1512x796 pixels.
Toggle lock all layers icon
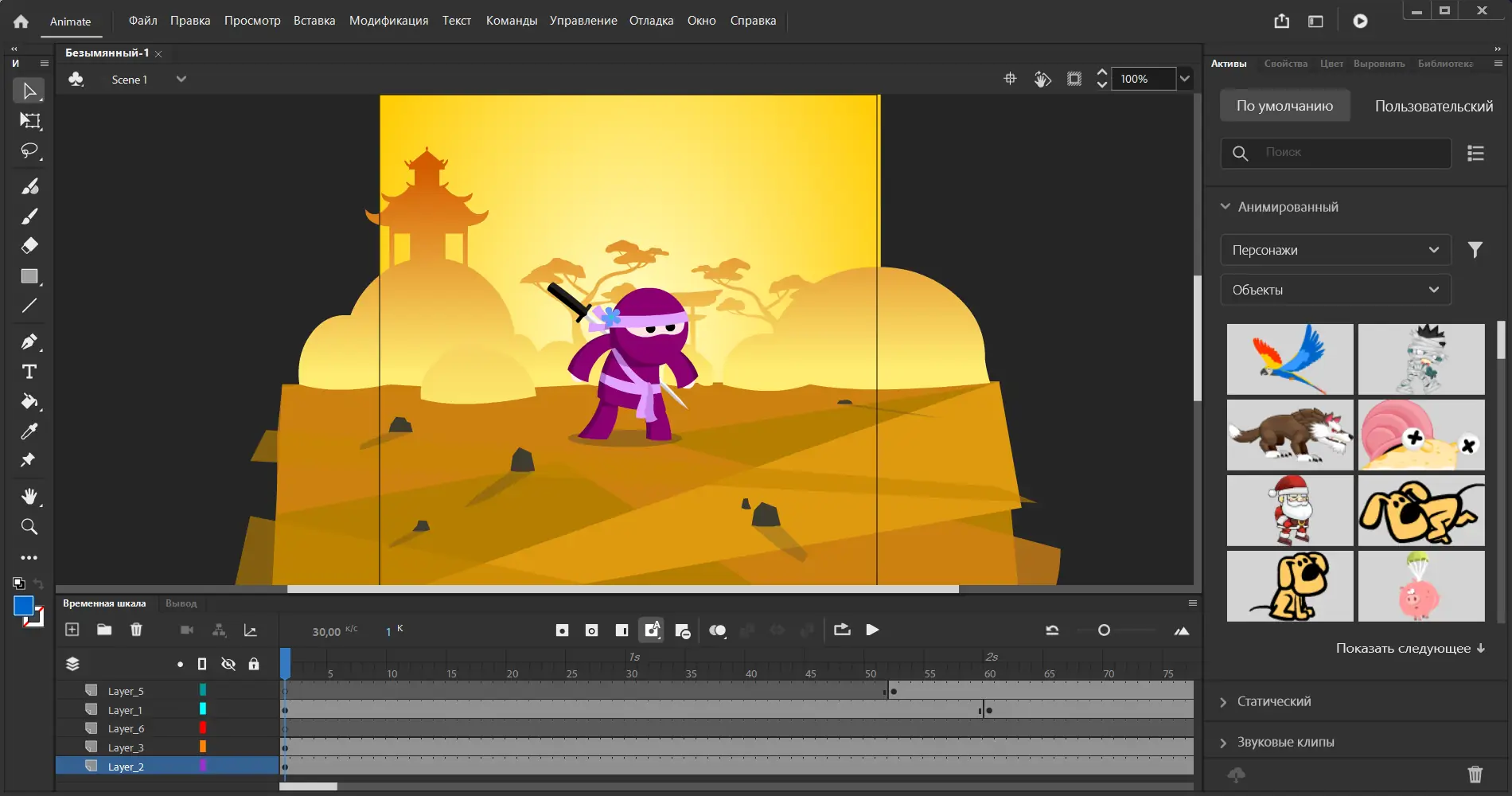click(x=254, y=664)
